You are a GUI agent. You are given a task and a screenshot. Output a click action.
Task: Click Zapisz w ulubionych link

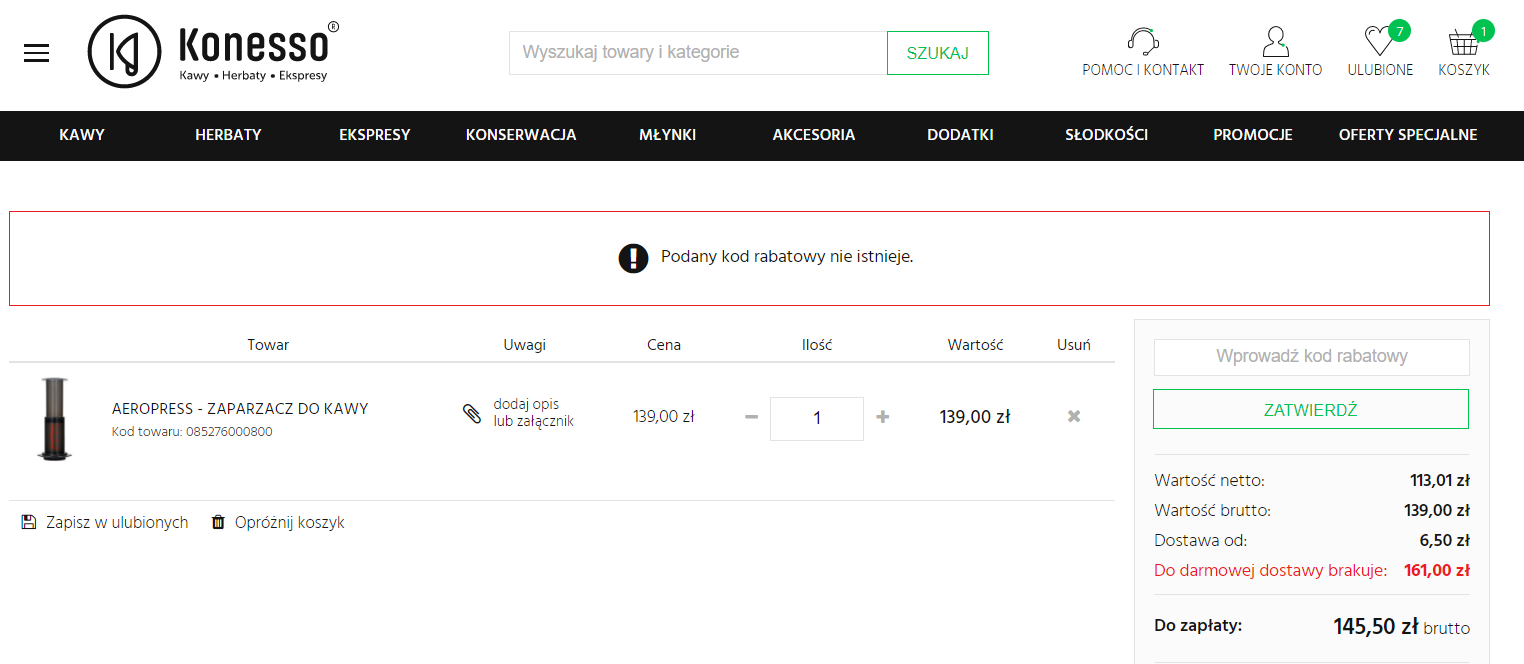tap(117, 522)
